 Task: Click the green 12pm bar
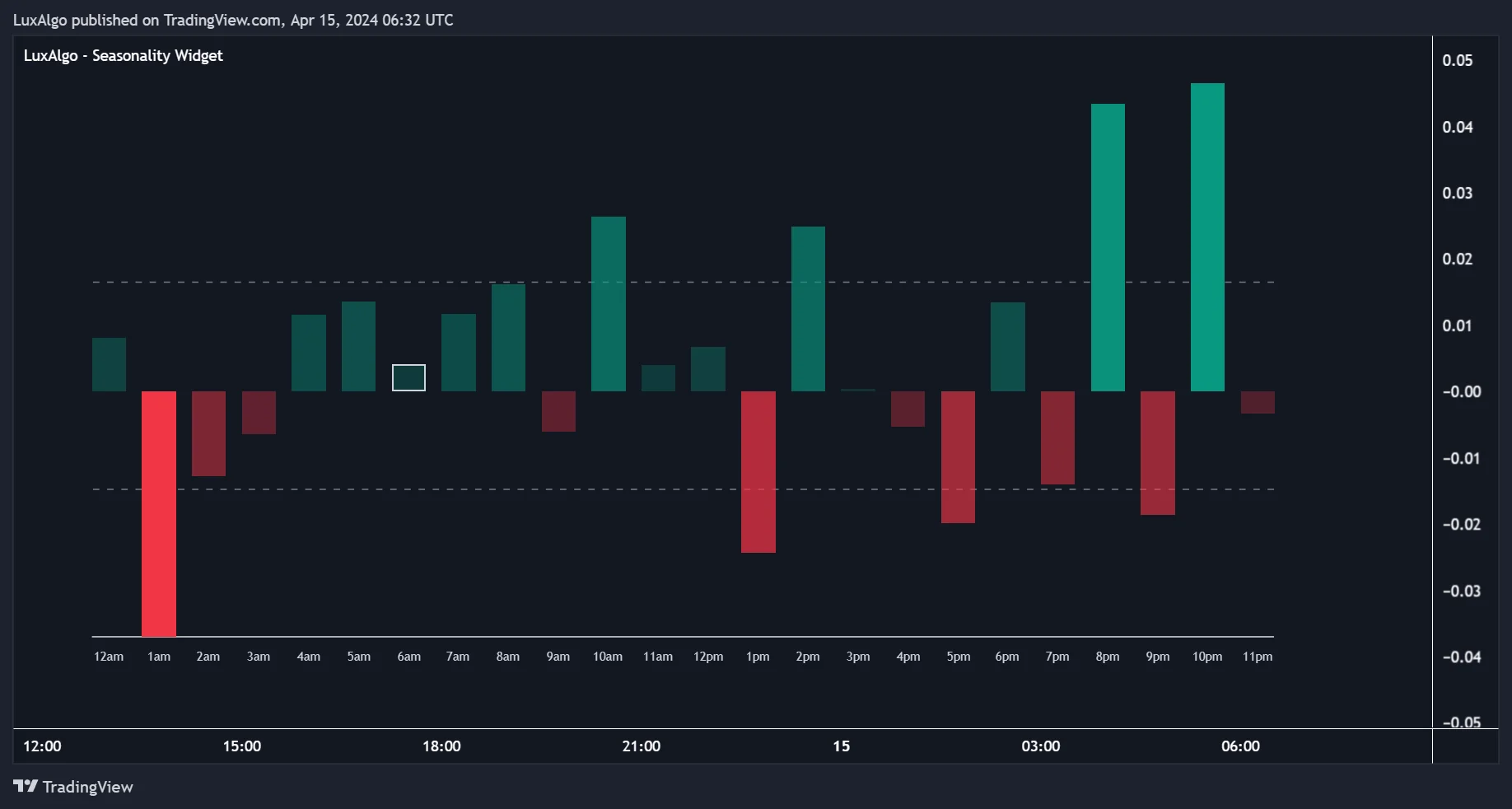tap(708, 369)
